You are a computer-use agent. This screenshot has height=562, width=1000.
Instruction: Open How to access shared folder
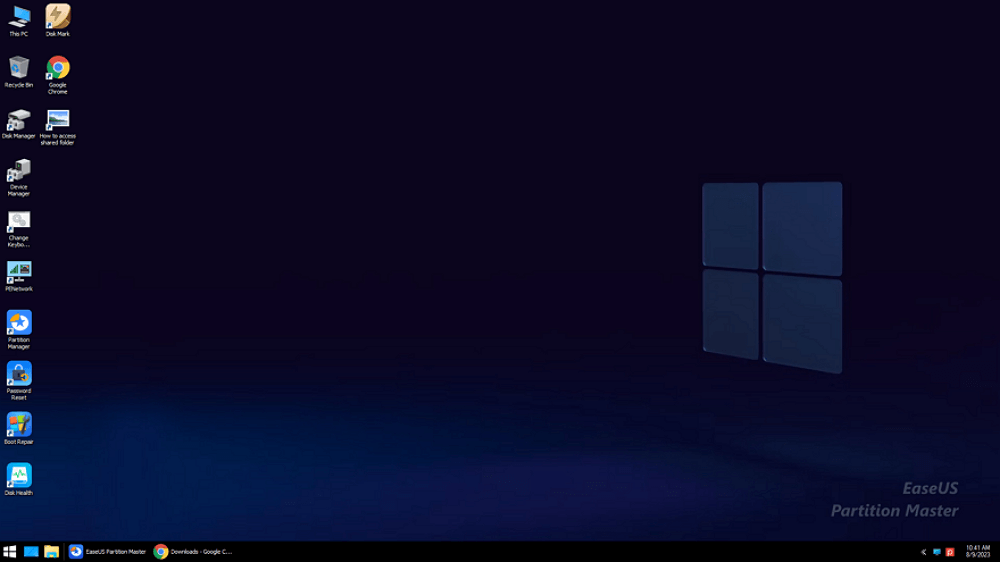pyautogui.click(x=57, y=126)
